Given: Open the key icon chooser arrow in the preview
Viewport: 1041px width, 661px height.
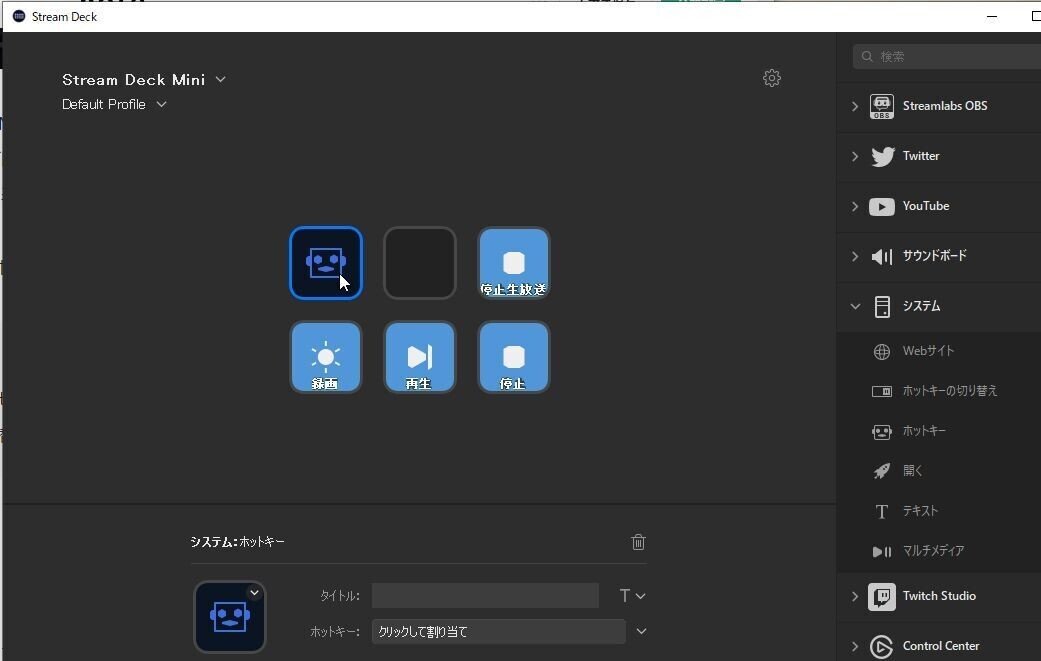Looking at the screenshot, I should point(254,593).
